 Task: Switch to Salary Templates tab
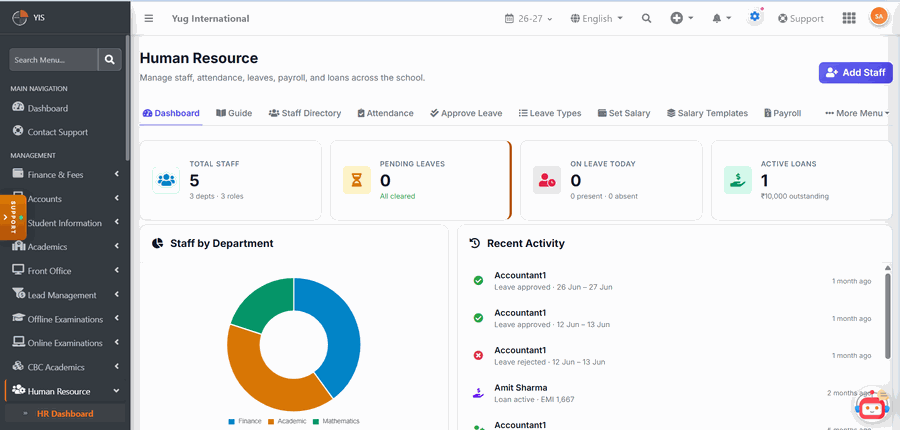[x=707, y=113]
